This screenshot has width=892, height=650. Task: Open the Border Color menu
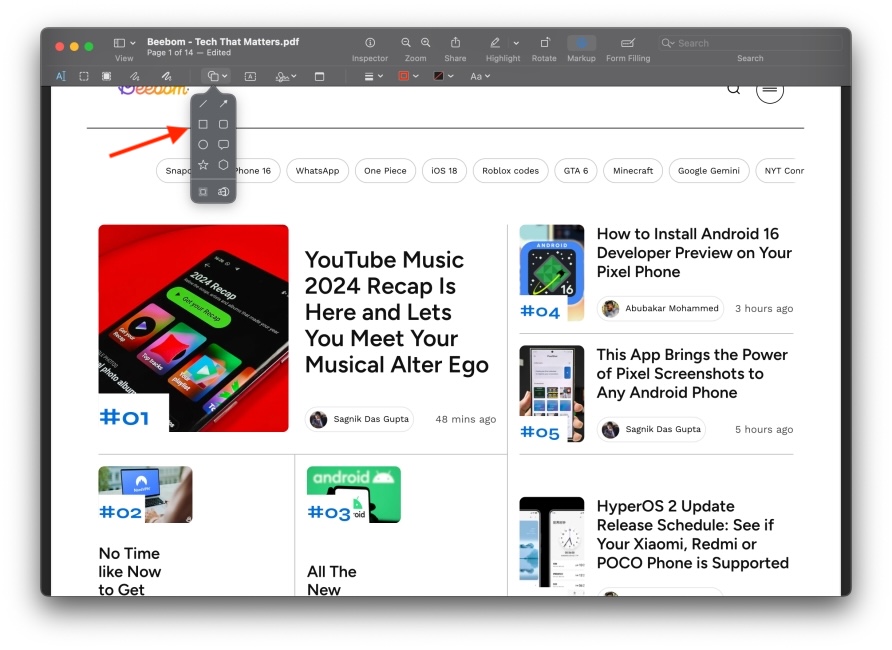point(408,76)
